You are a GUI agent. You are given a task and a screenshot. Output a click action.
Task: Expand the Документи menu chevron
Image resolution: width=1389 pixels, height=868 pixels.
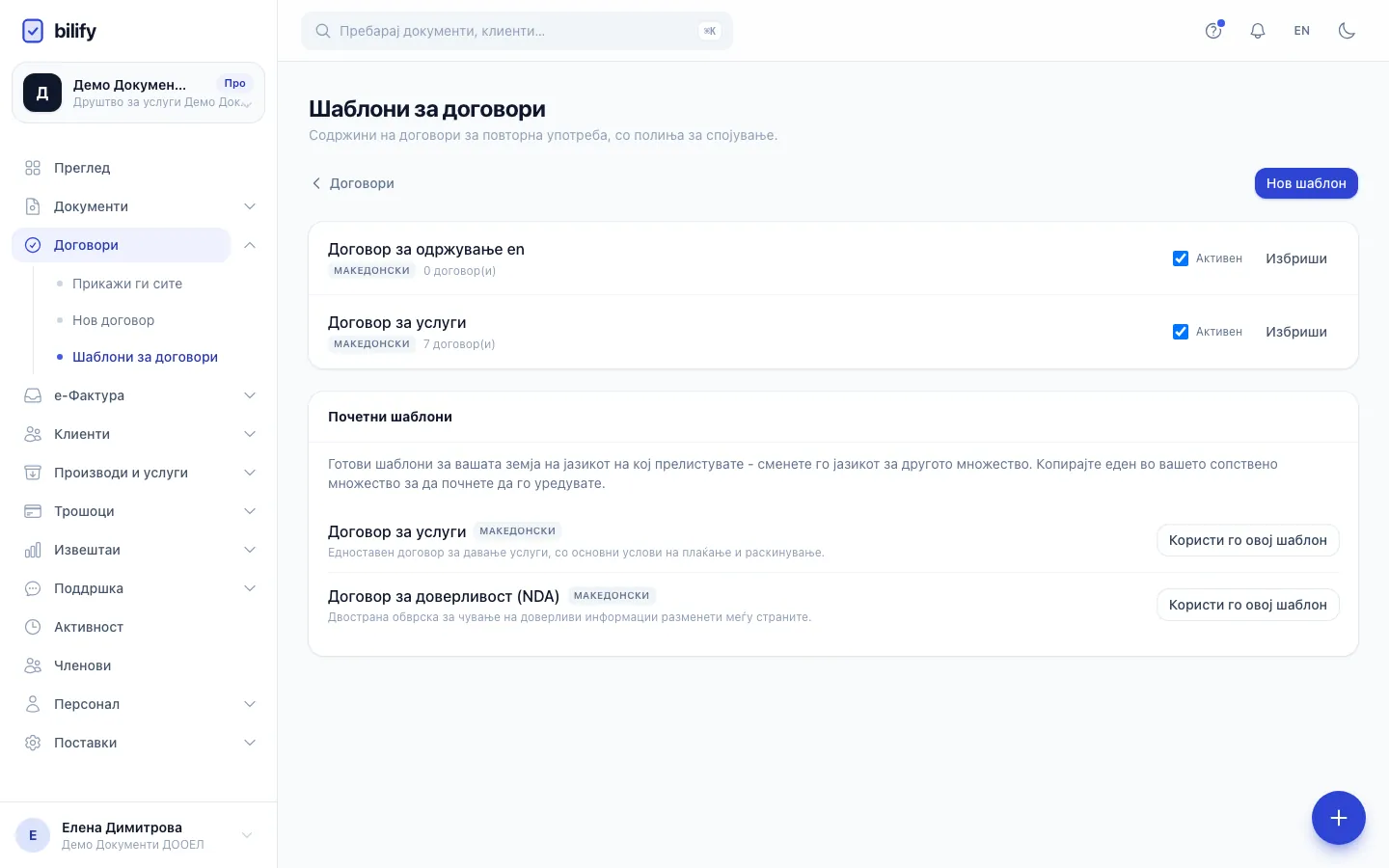(x=250, y=206)
